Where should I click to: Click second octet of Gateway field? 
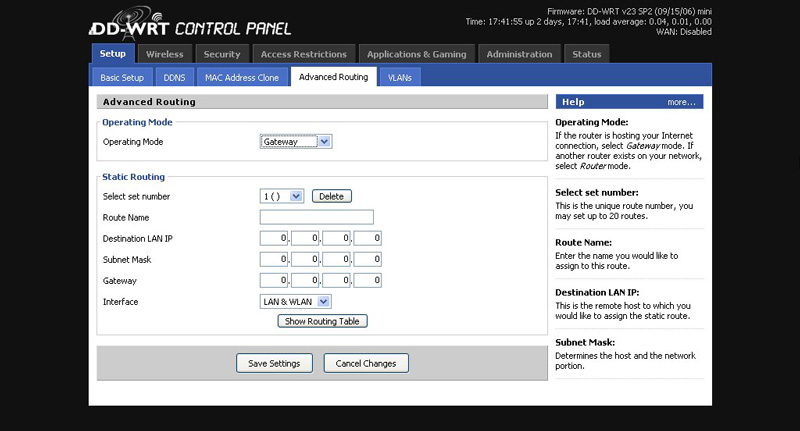pos(305,280)
